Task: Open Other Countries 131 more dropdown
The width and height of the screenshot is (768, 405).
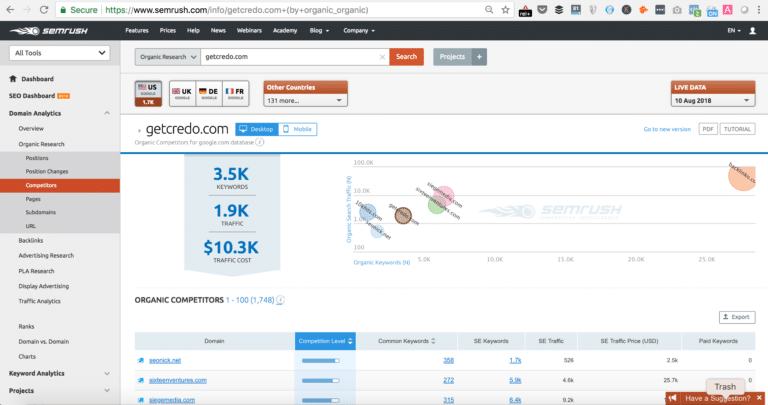Action: coord(305,100)
